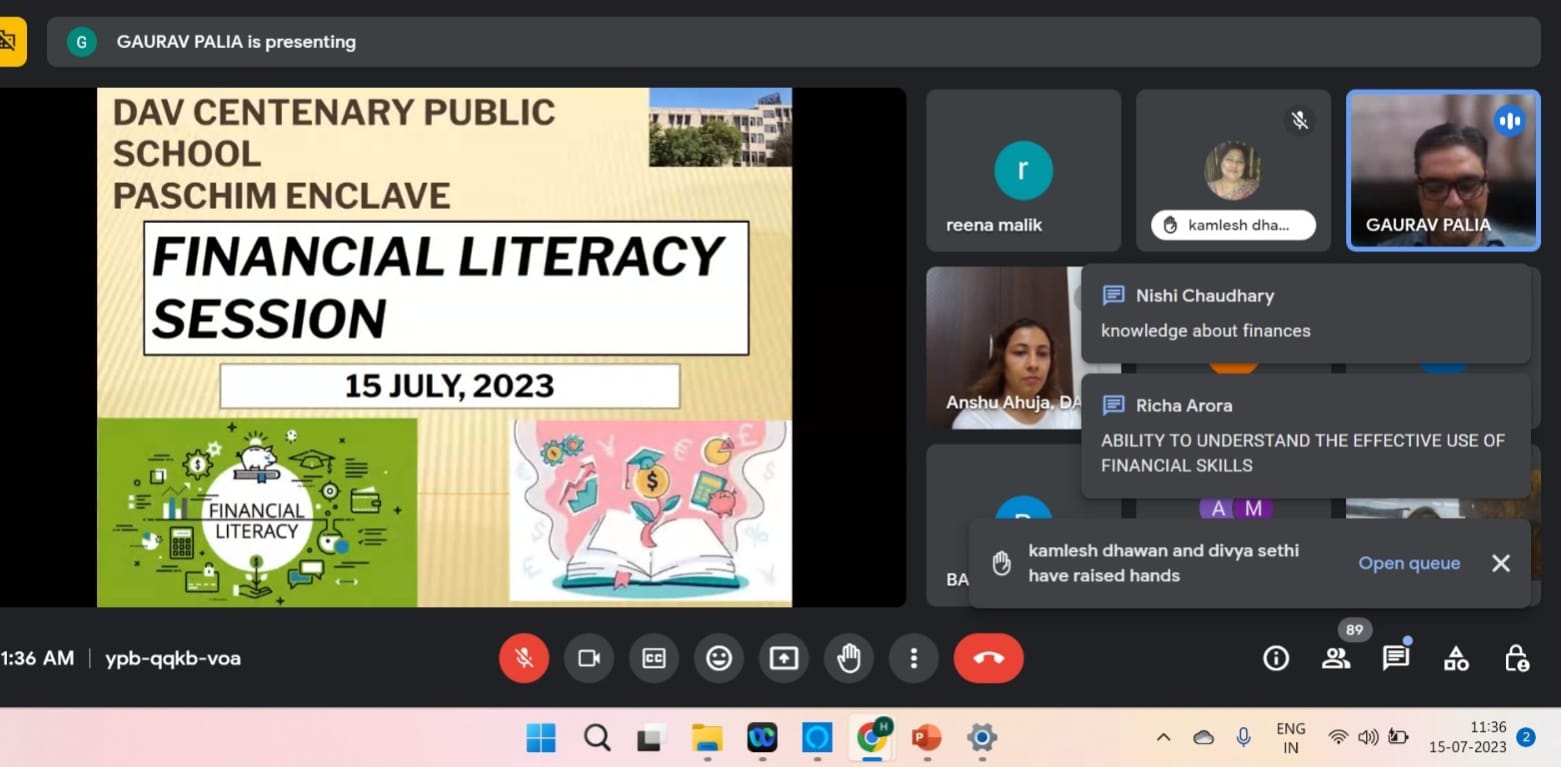This screenshot has height=767, width=1561.
Task: Click the battery tray icon
Action: click(x=1398, y=737)
